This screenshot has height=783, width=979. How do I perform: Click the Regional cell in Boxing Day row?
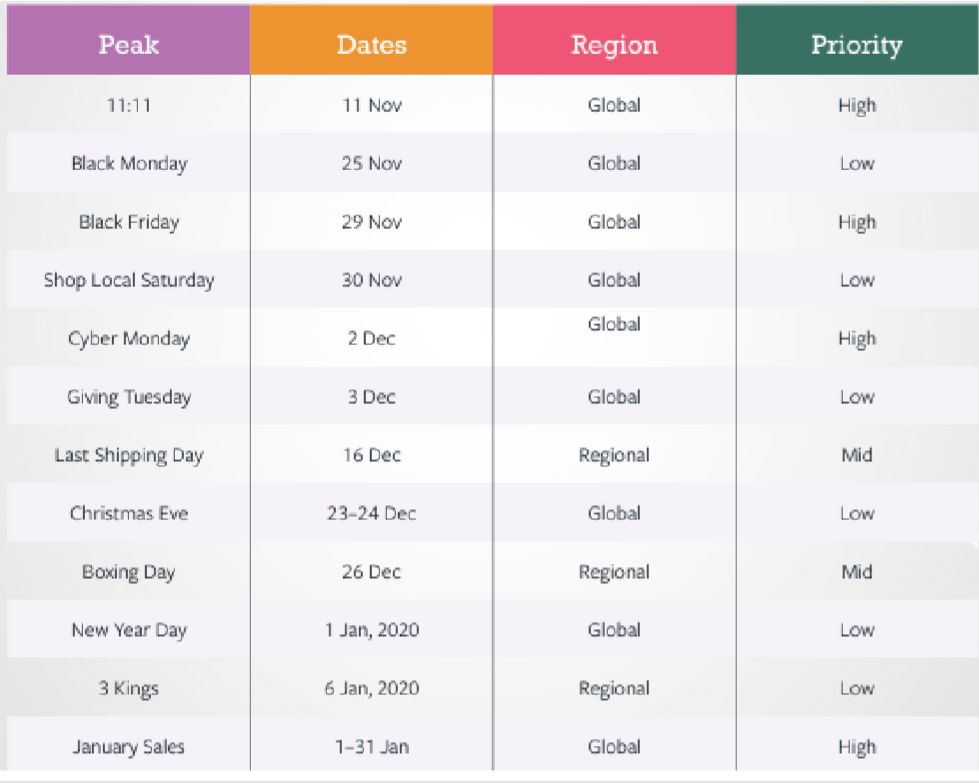(614, 573)
